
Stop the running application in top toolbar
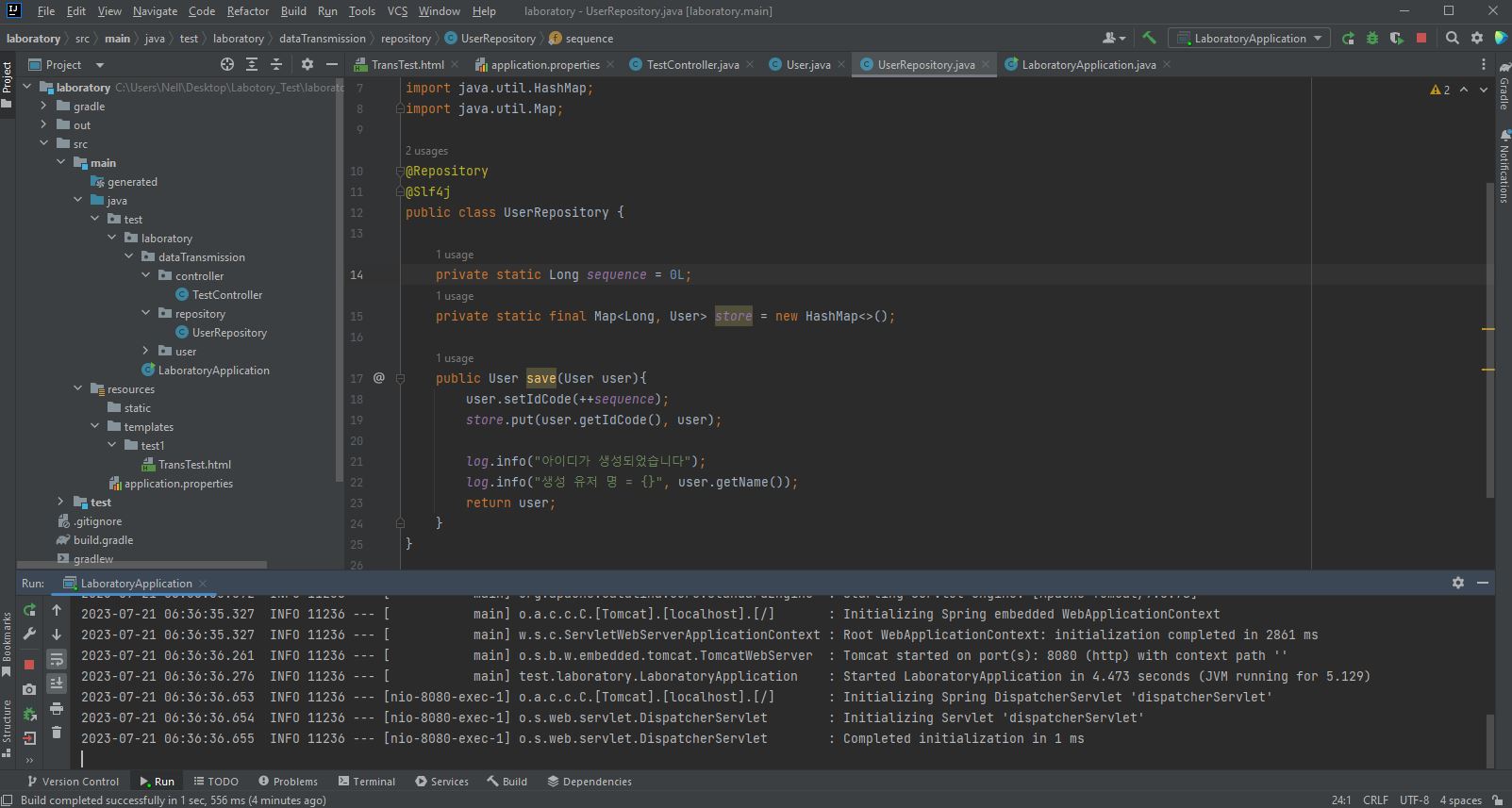[1421, 38]
